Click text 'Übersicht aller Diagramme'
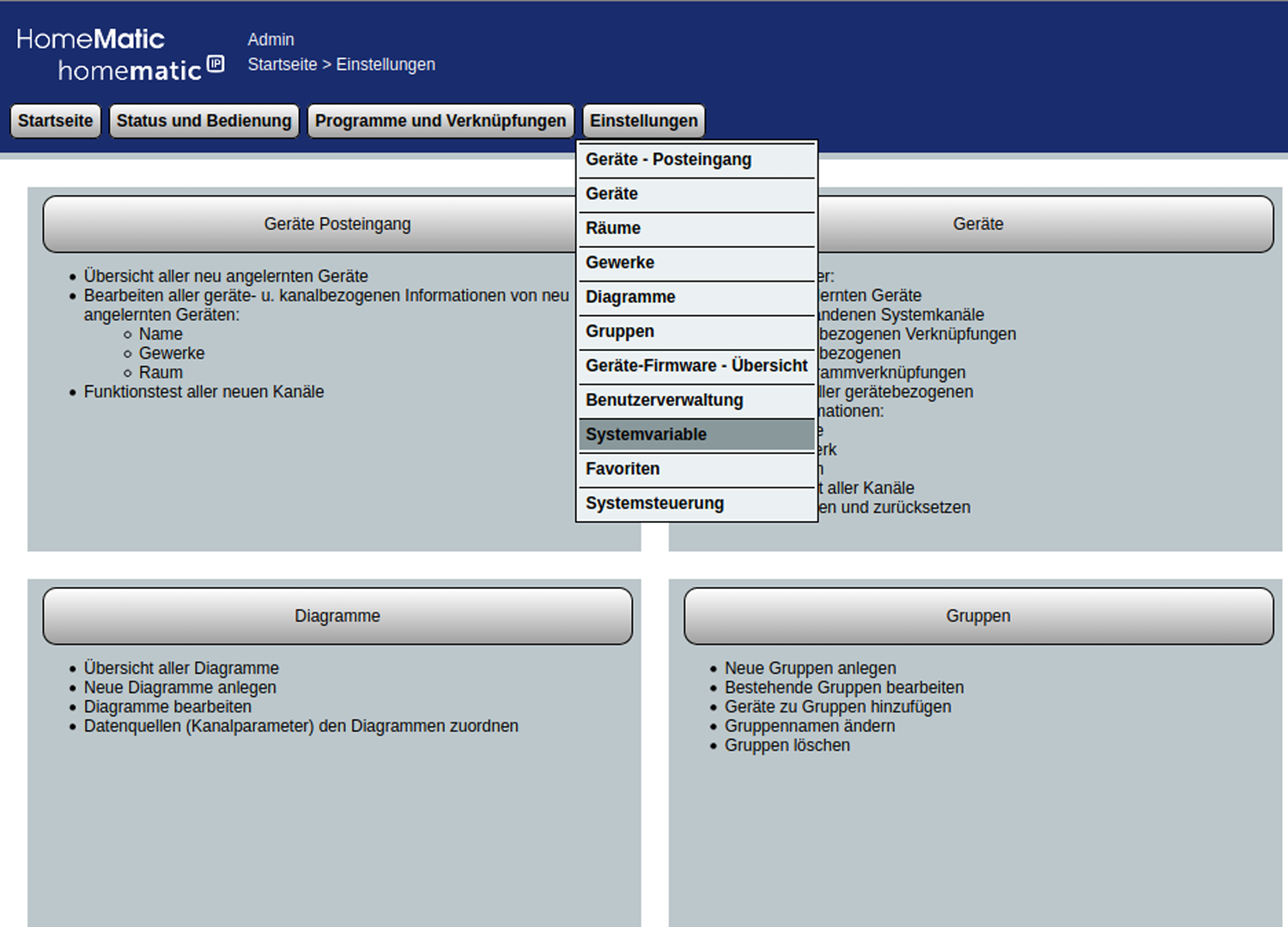This screenshot has height=927, width=1288. click(181, 668)
